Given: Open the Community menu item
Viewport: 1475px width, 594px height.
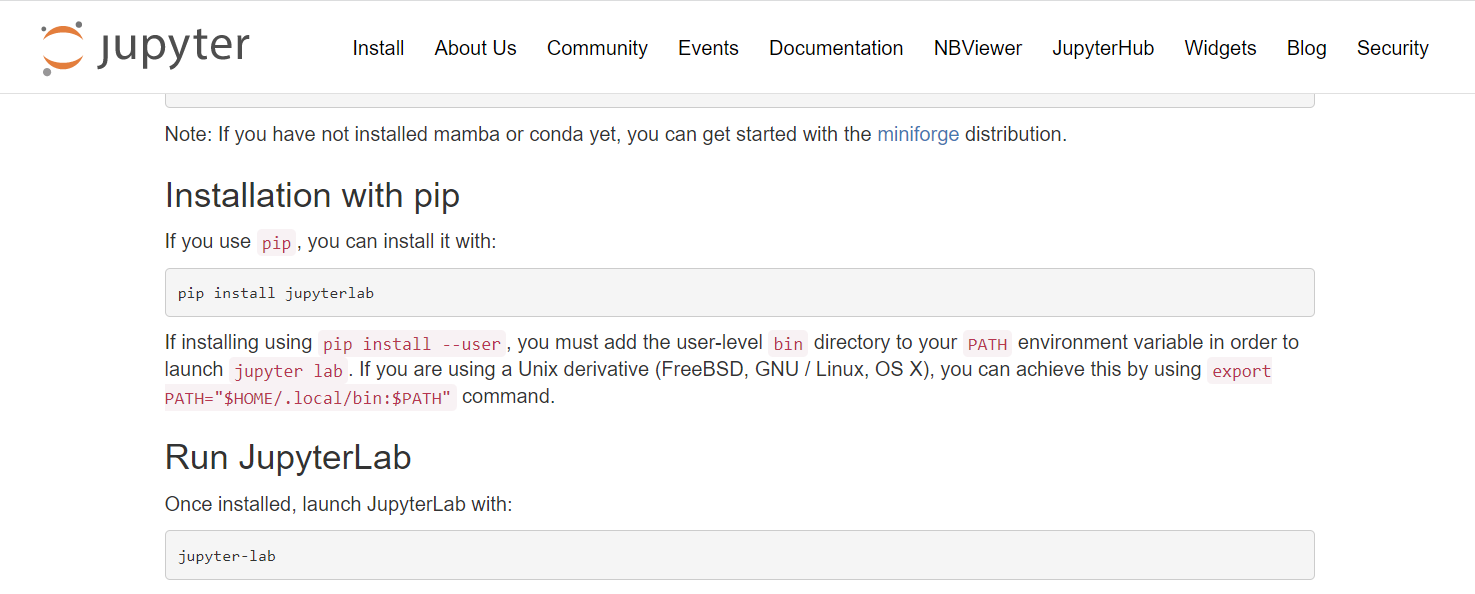Looking at the screenshot, I should coord(597,48).
